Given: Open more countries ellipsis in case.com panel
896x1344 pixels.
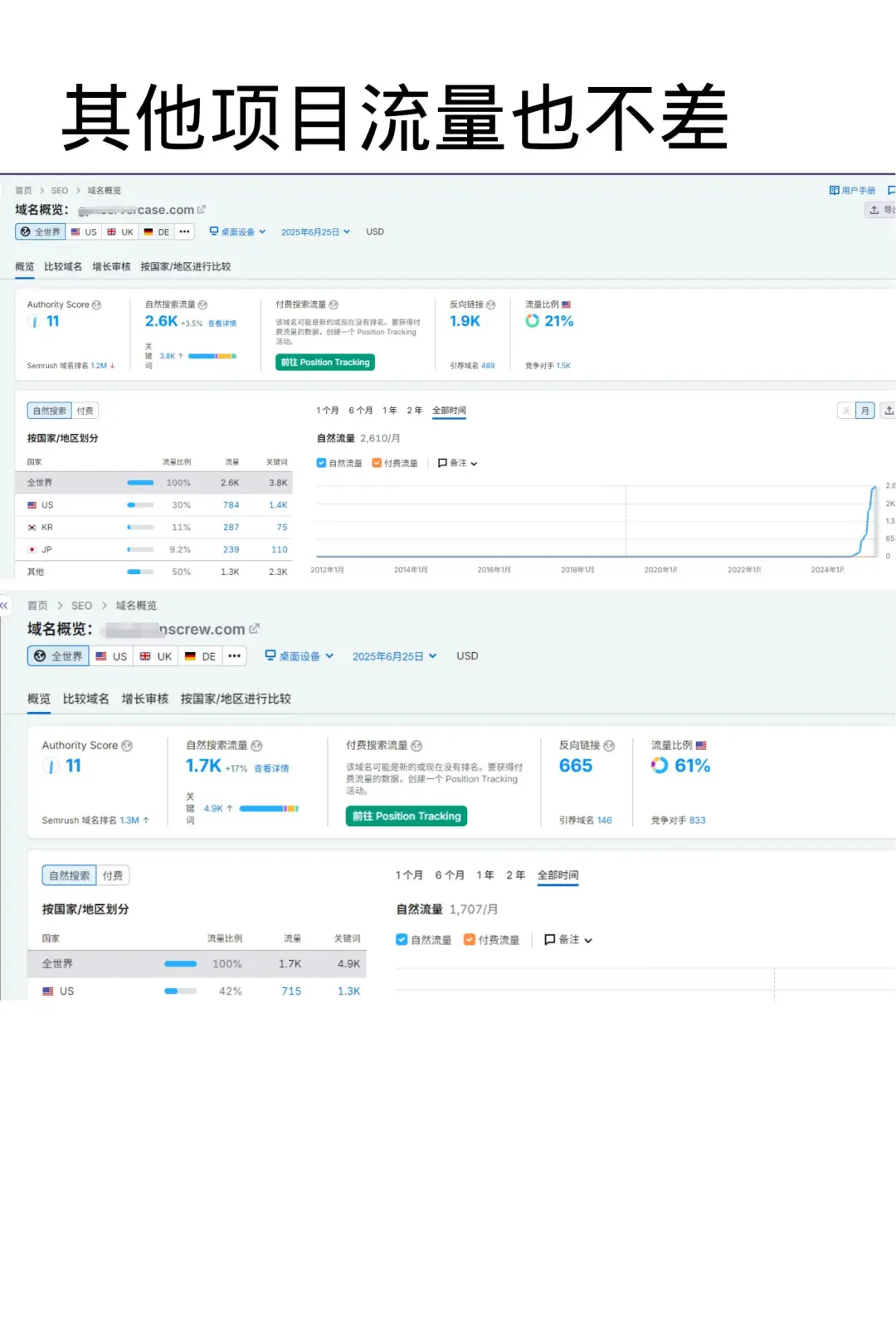Looking at the screenshot, I should pyautogui.click(x=184, y=231).
